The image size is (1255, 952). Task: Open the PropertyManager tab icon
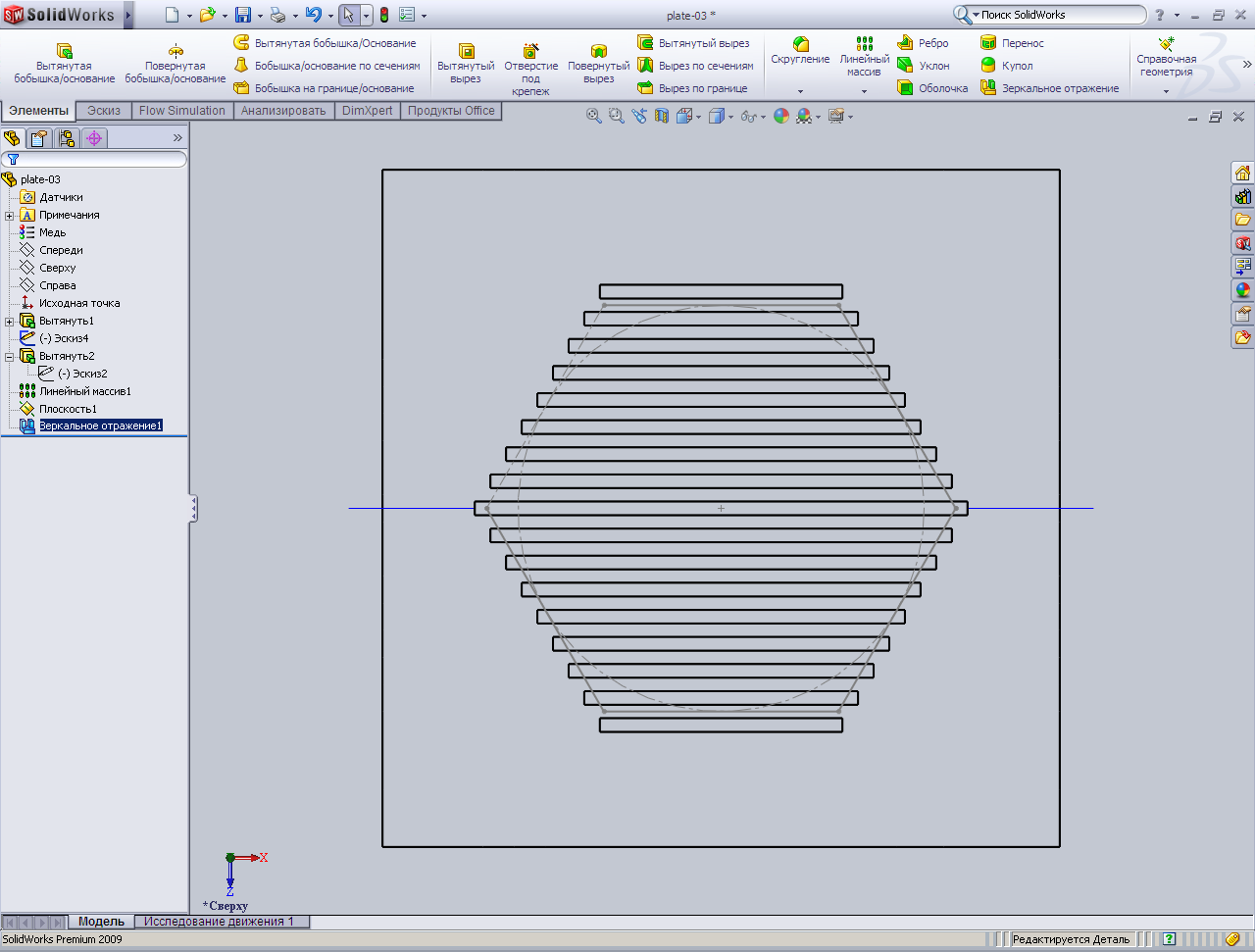coord(38,138)
